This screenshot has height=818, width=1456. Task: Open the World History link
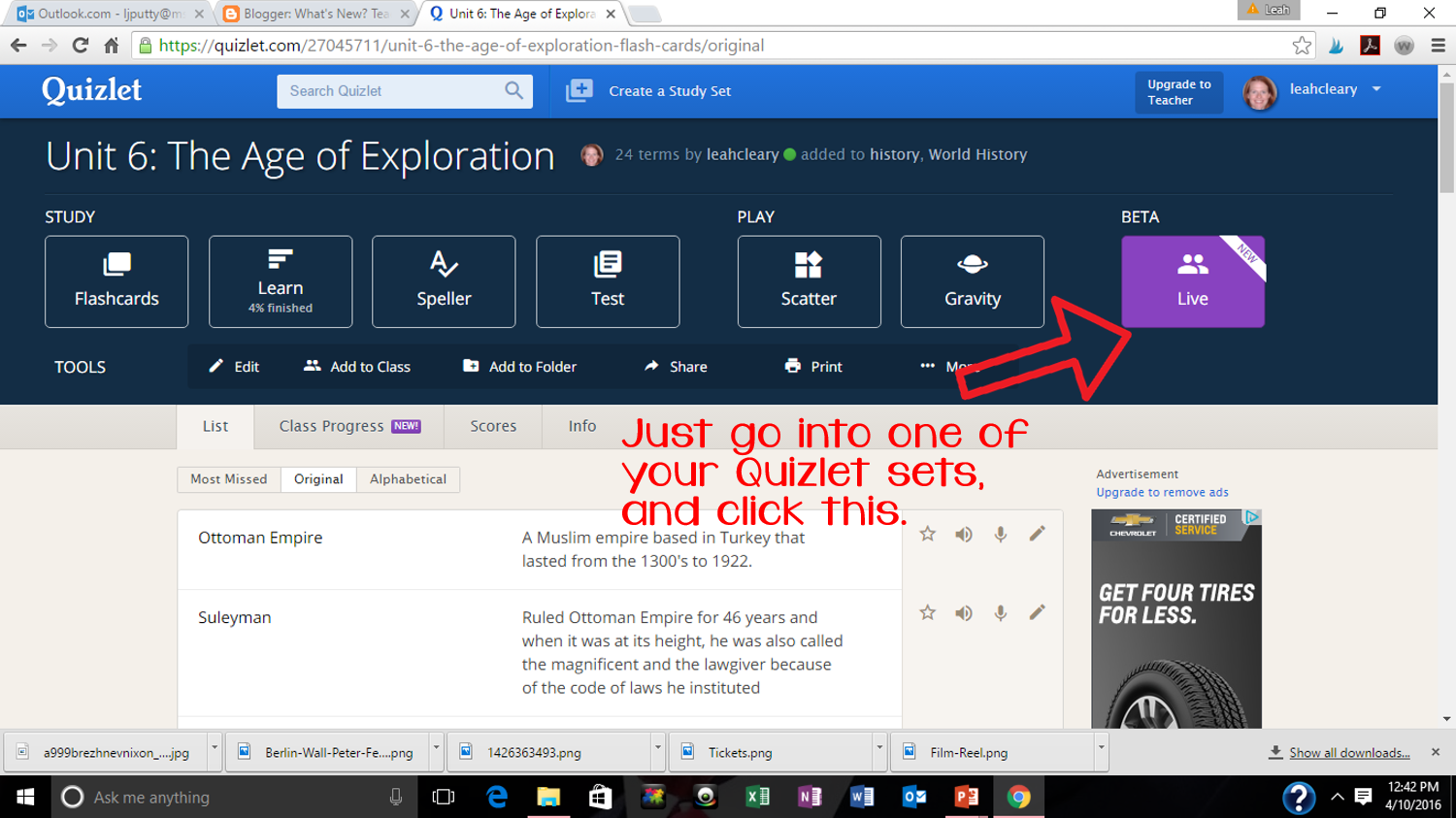click(x=977, y=154)
